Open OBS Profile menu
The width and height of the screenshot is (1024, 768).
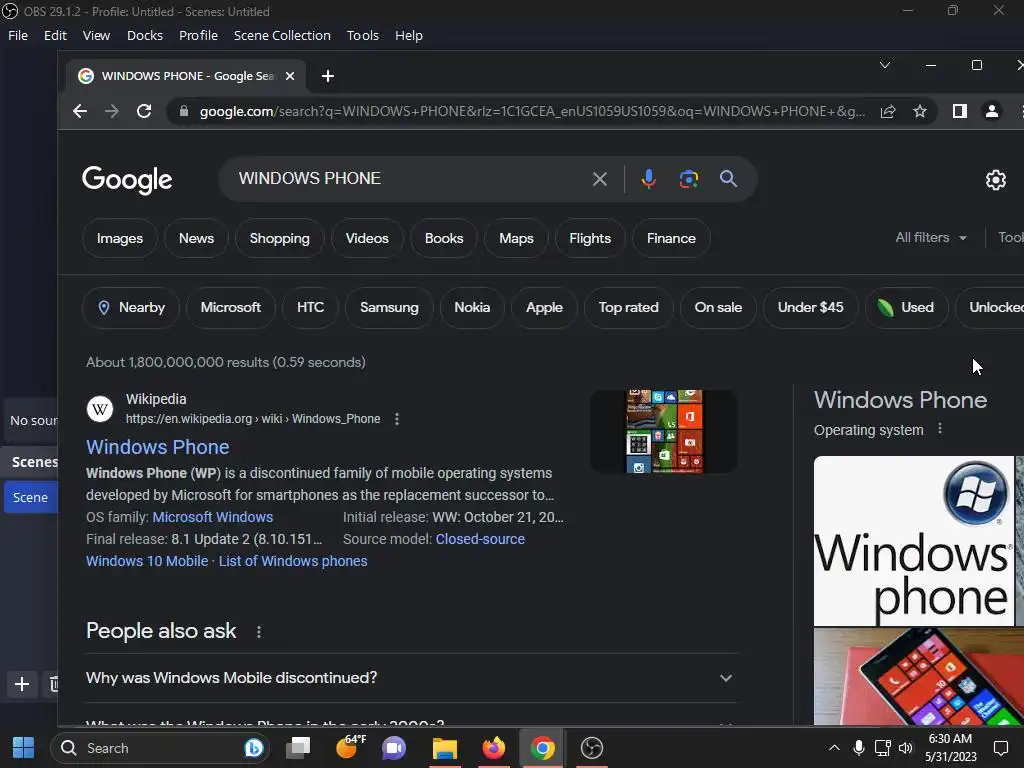pyautogui.click(x=198, y=35)
